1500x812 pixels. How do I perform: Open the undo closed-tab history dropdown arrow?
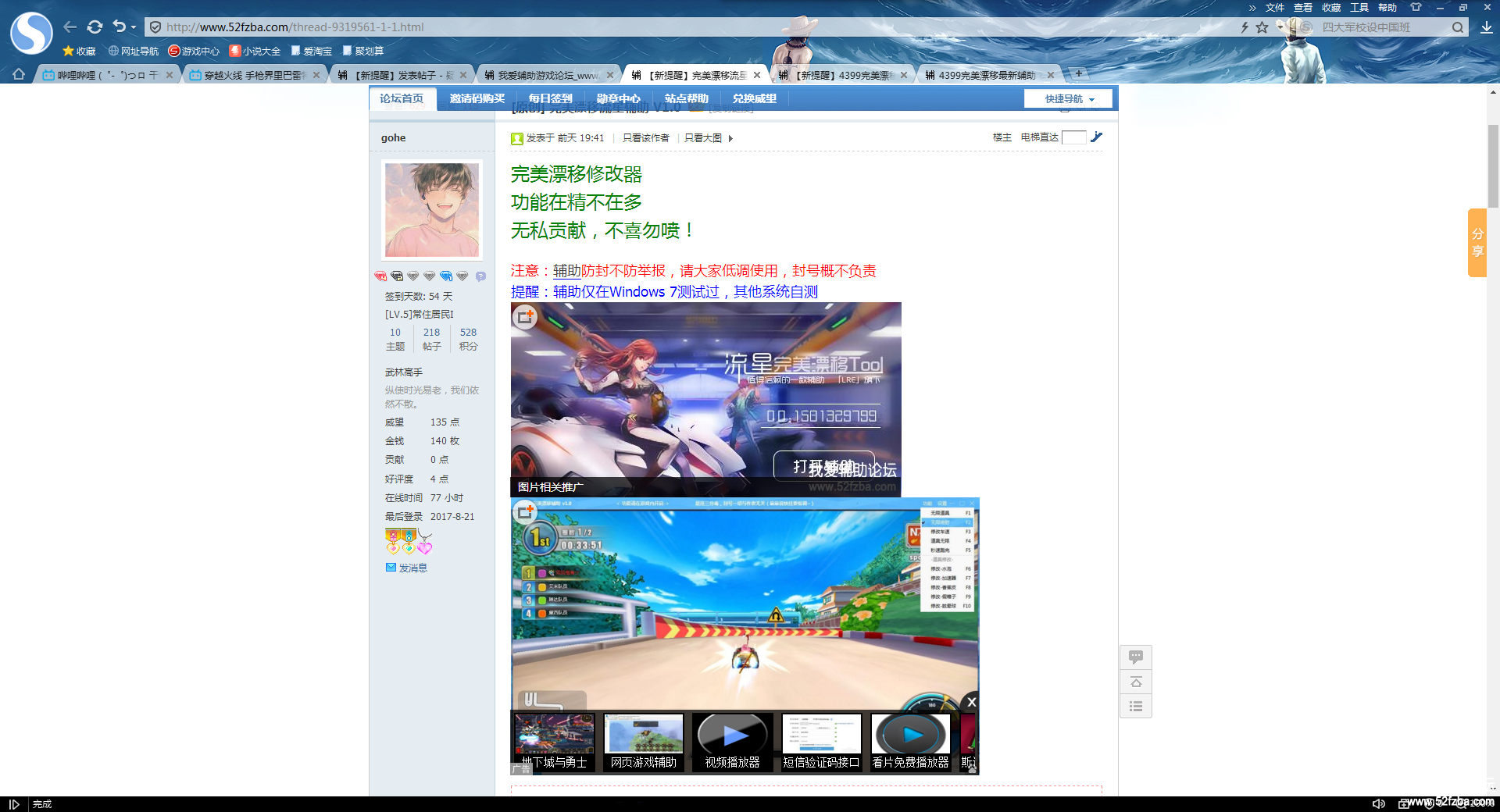coord(134,27)
